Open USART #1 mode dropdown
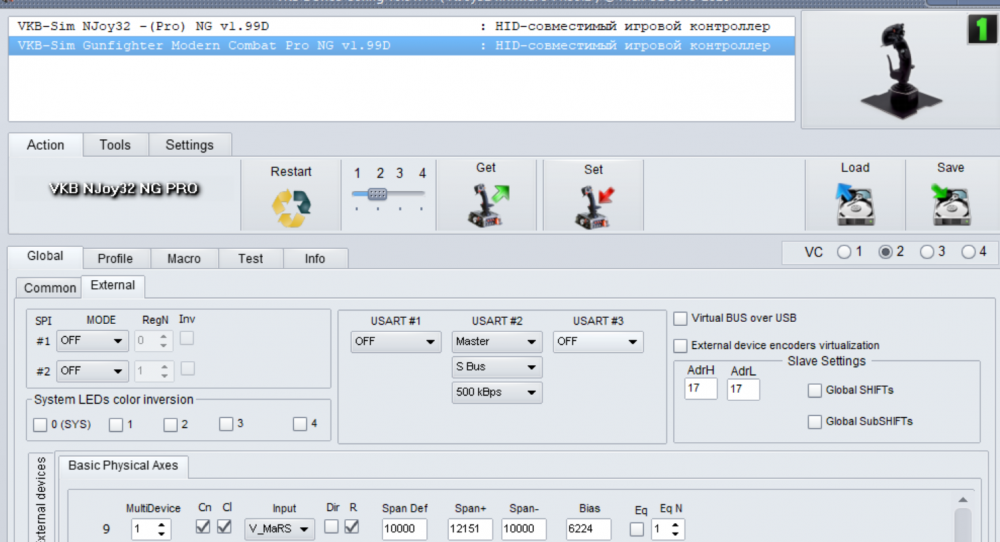The image size is (1000, 542). click(395, 342)
